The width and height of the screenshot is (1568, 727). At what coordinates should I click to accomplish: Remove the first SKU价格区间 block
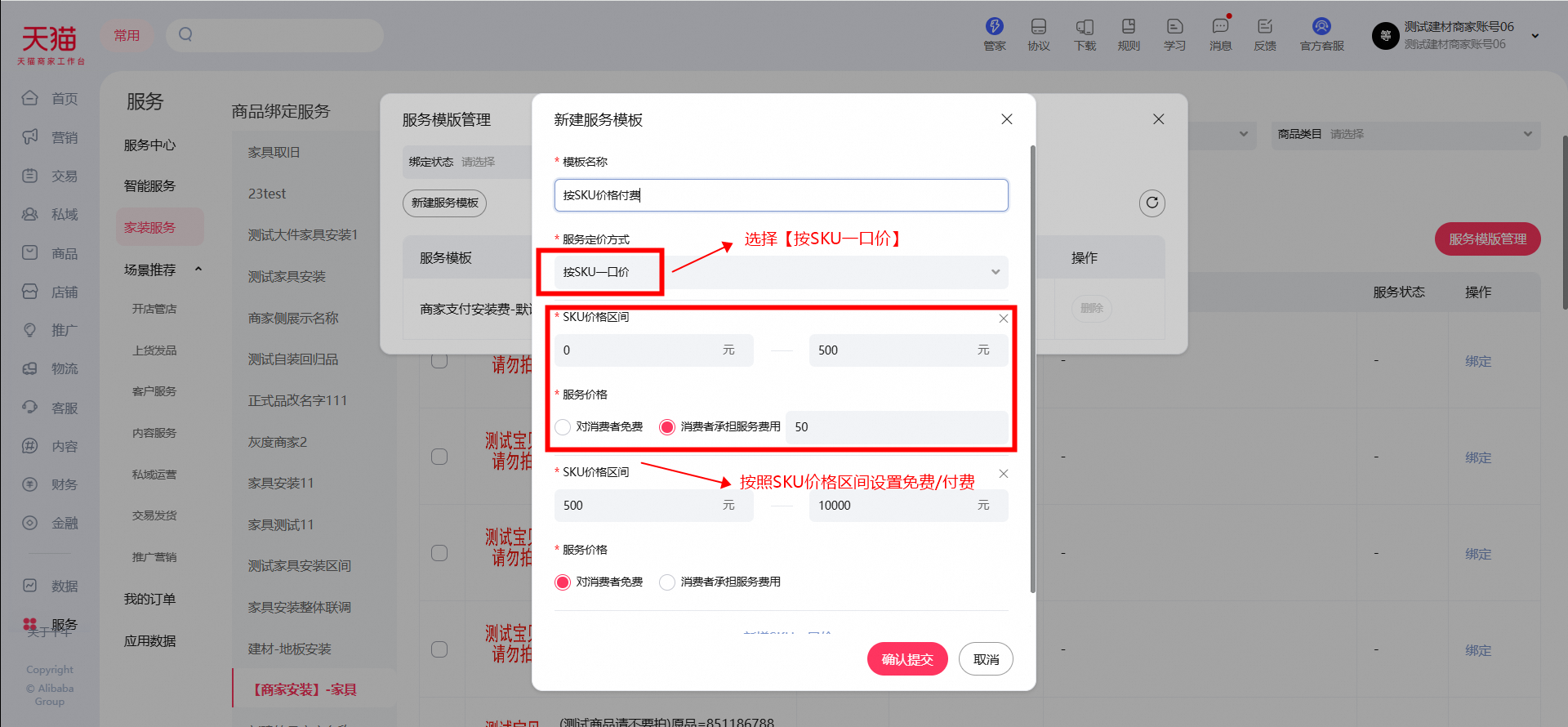[x=1004, y=319]
